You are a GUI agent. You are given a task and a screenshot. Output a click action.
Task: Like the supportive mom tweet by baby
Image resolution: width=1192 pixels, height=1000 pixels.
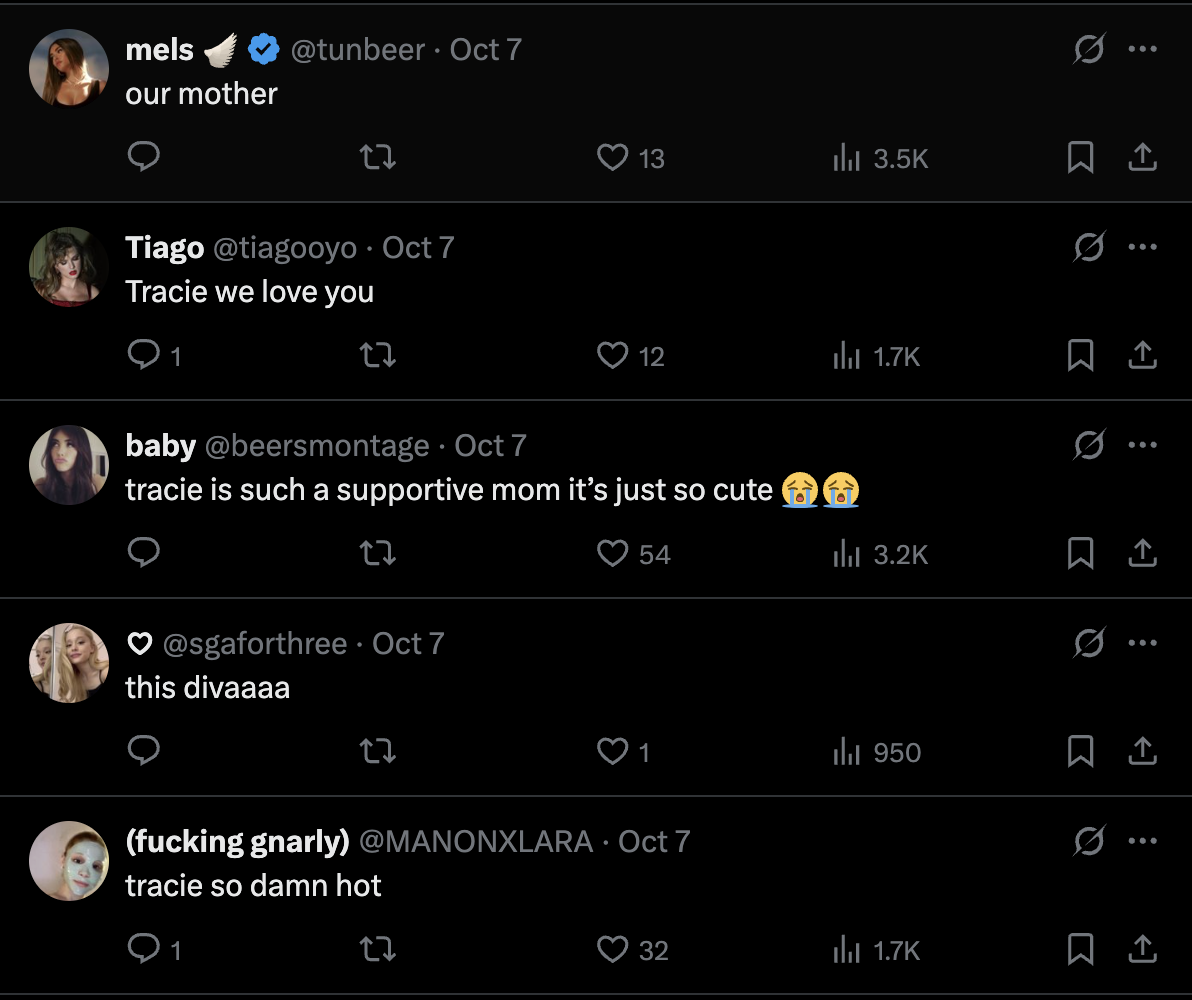tap(612, 553)
